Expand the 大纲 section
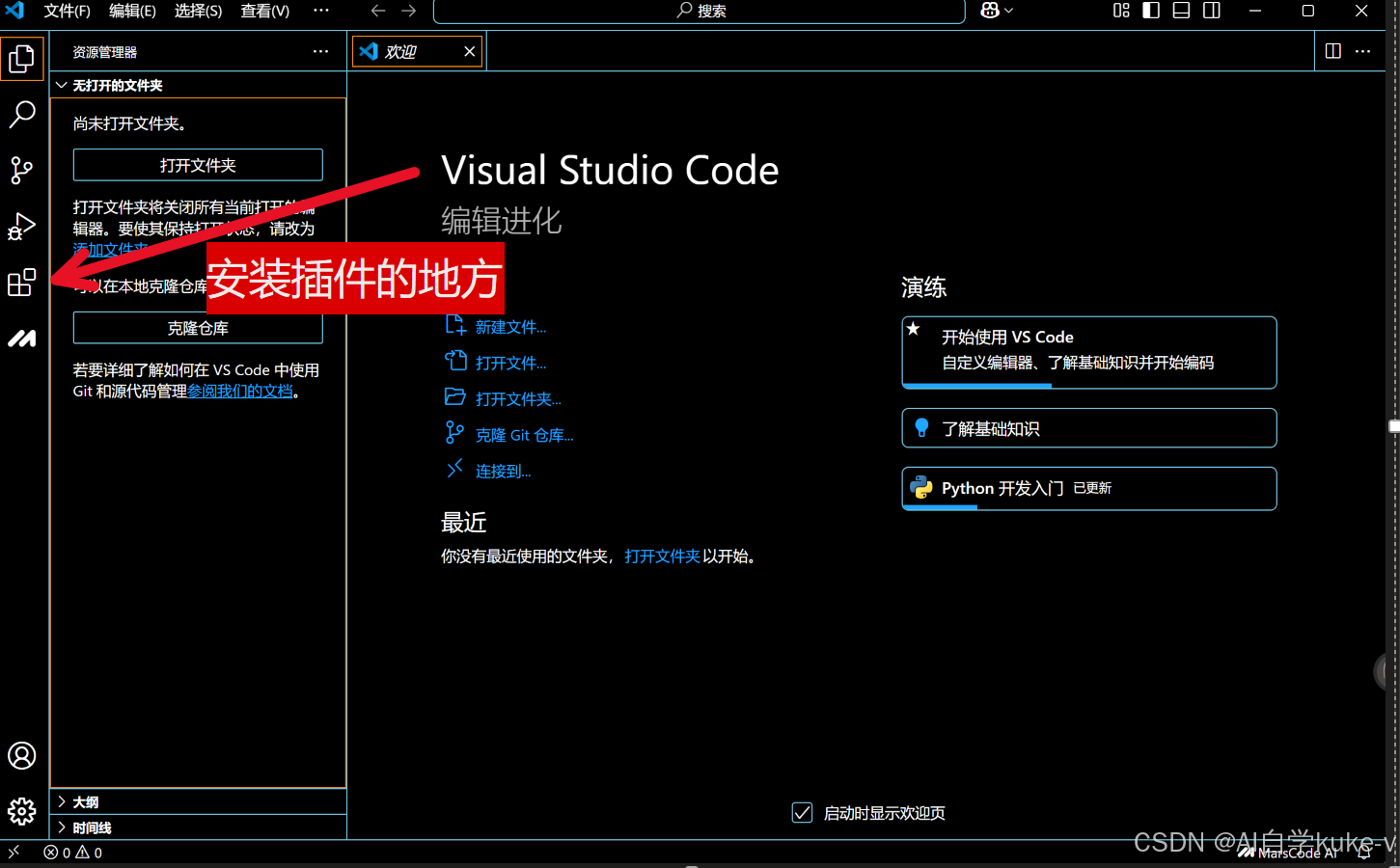The image size is (1400, 868). (198, 801)
